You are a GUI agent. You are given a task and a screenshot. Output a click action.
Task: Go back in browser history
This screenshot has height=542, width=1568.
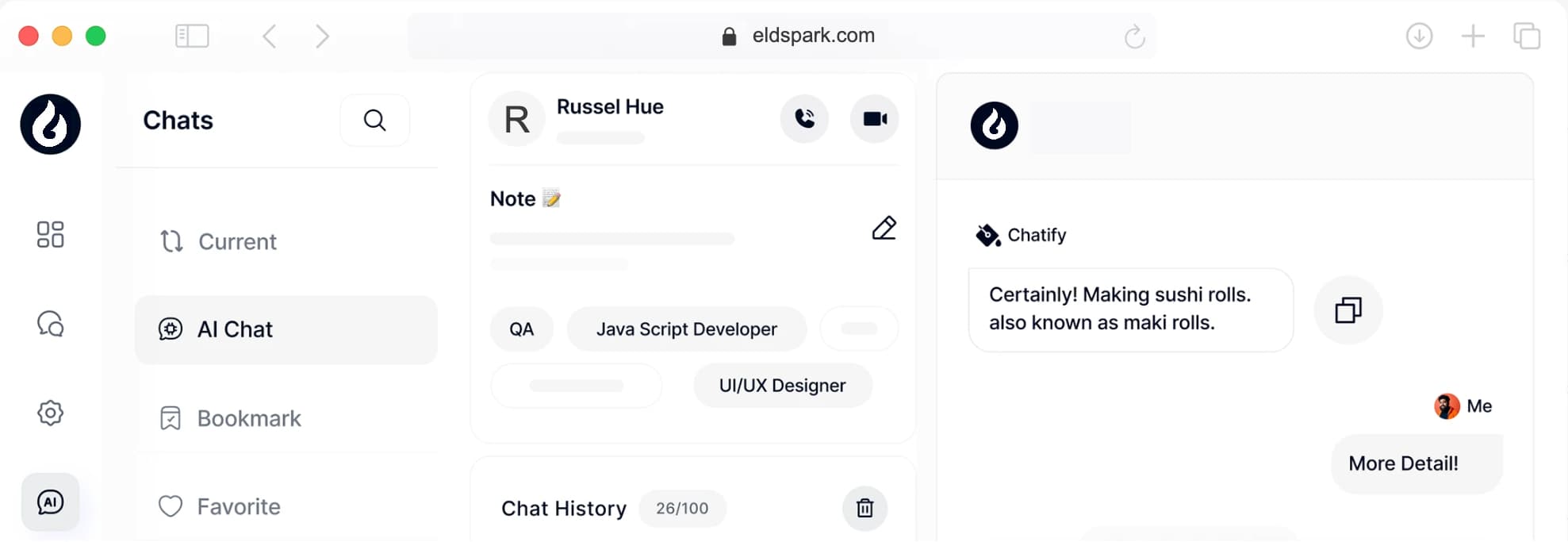270,36
